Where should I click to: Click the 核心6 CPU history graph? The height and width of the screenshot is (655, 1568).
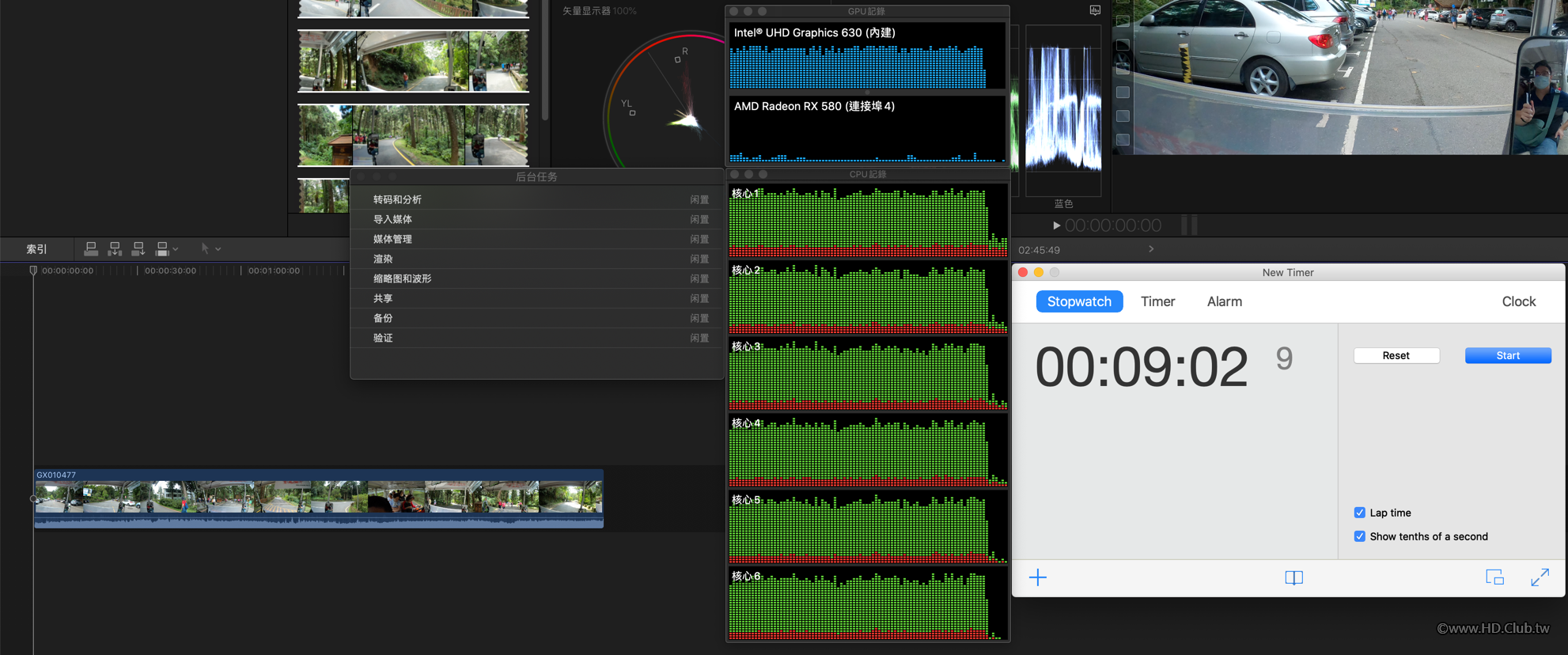868,604
